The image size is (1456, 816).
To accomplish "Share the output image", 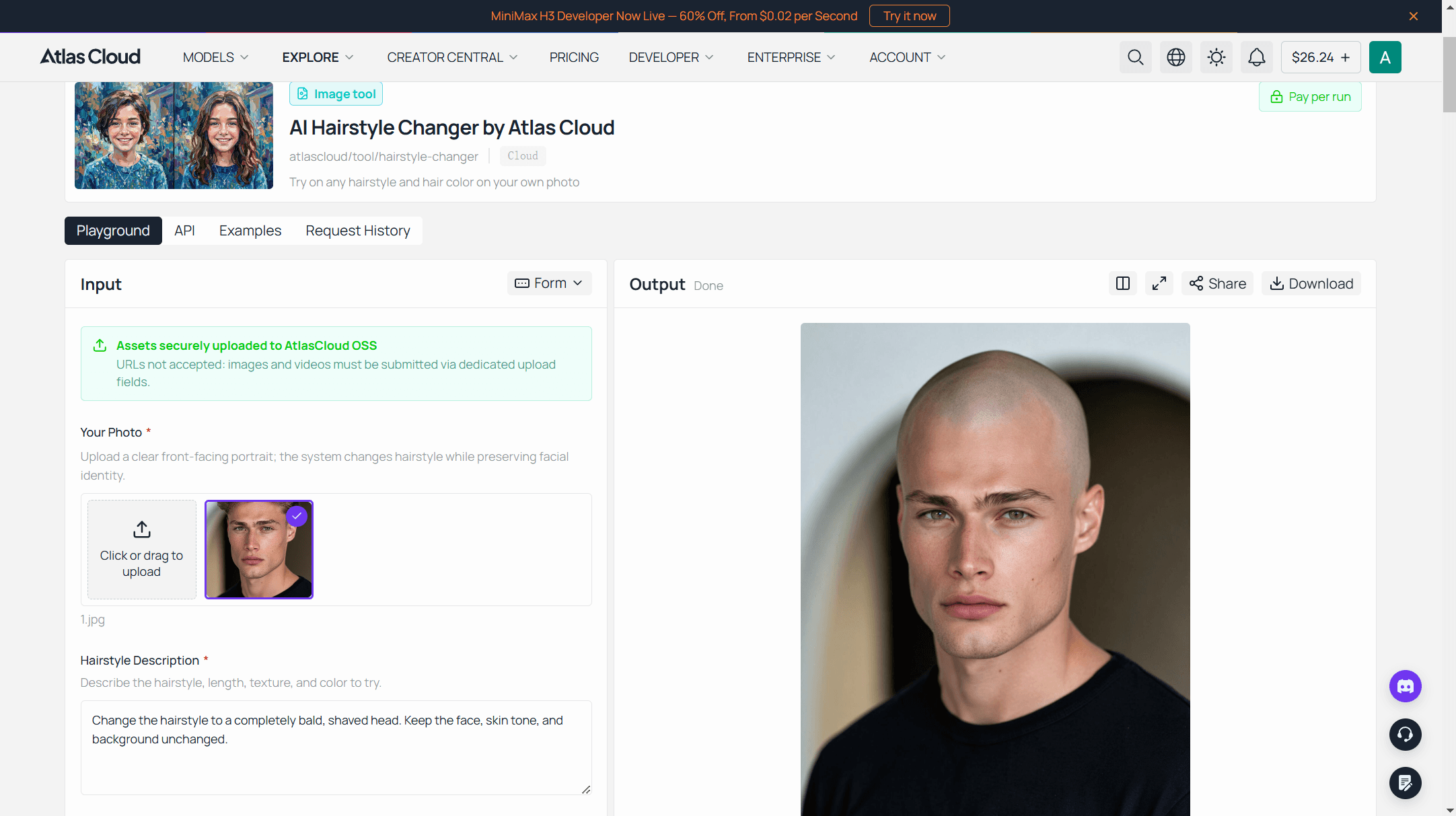I will tap(1217, 283).
